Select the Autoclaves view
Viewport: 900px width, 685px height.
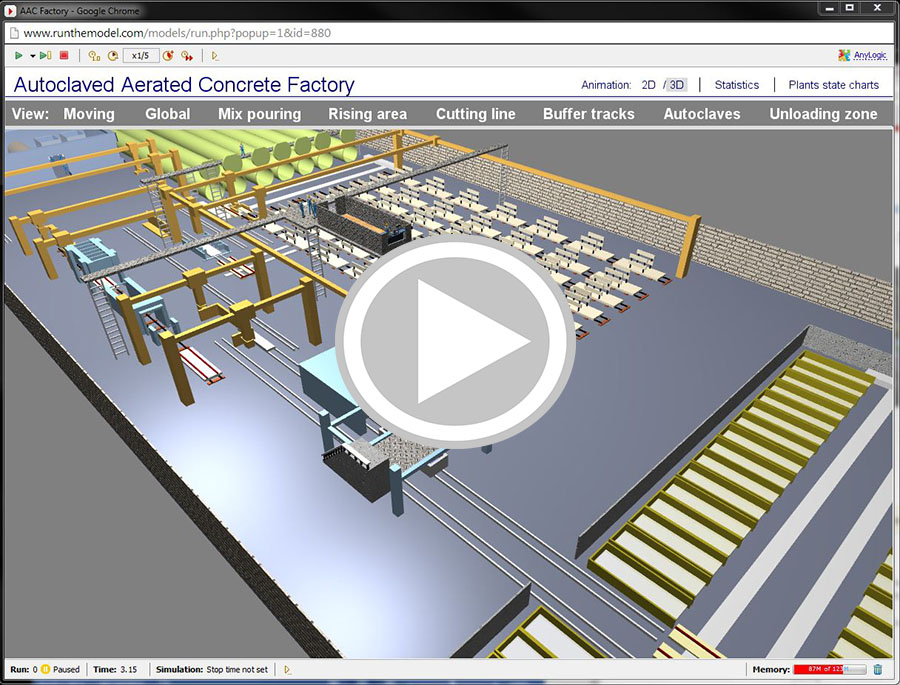pos(703,114)
